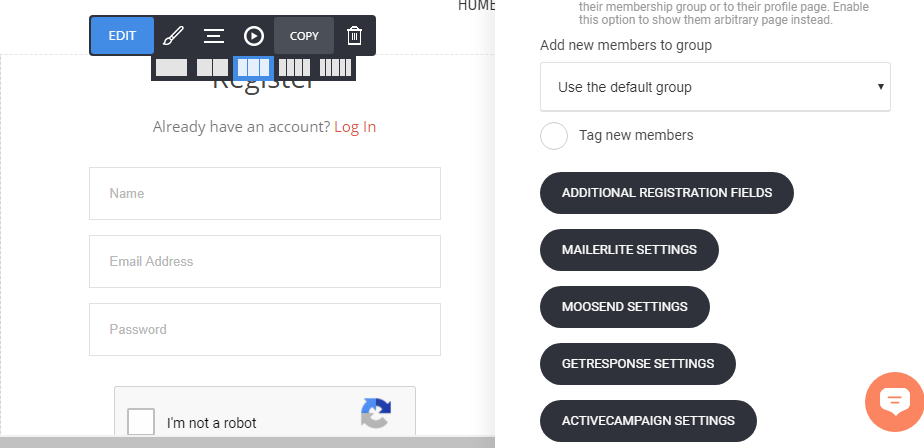
Task: Select the one-column layout icon
Action: pyautogui.click(x=171, y=68)
